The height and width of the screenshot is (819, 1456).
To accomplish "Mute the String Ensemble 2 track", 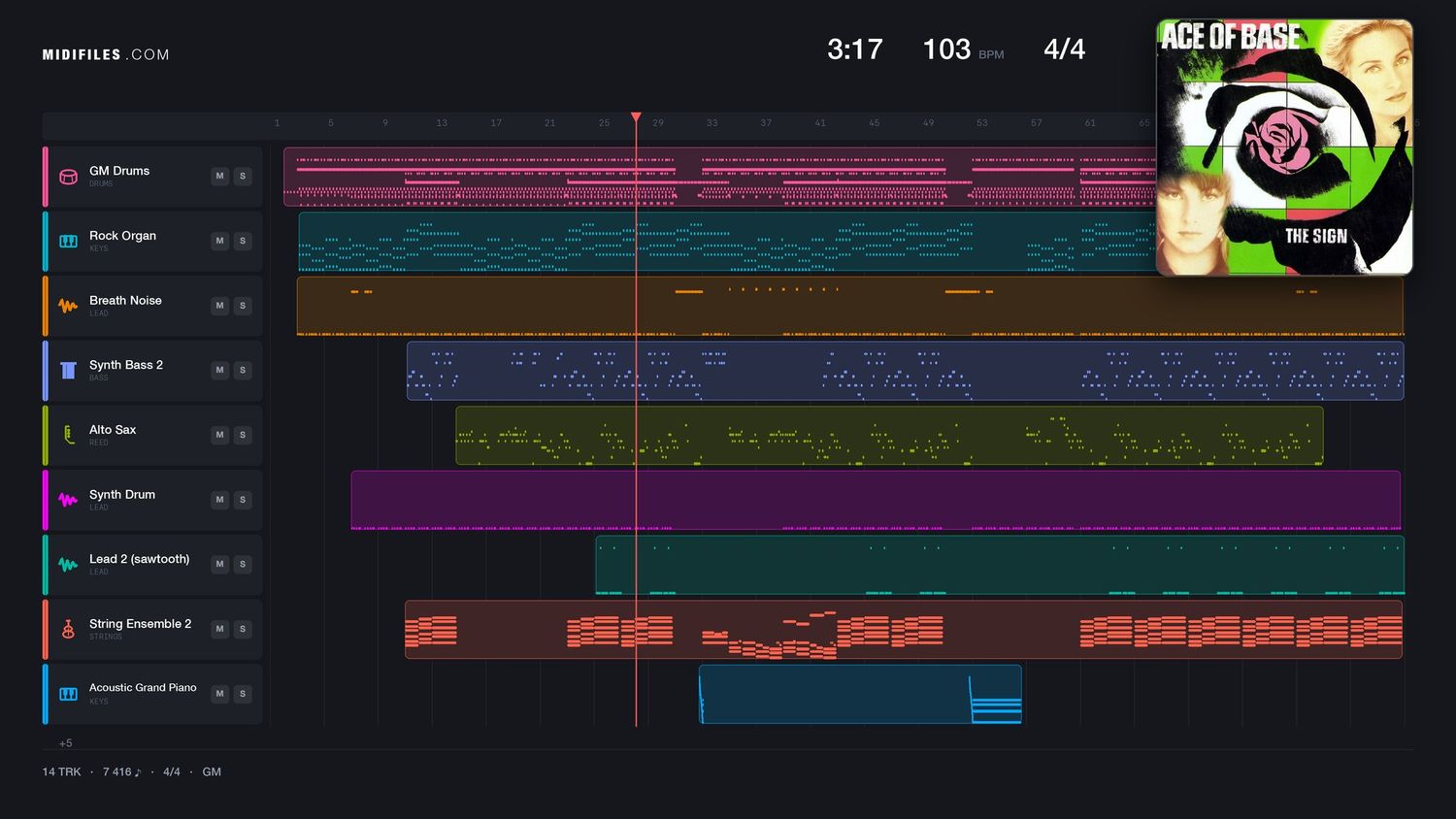I will tap(220, 629).
